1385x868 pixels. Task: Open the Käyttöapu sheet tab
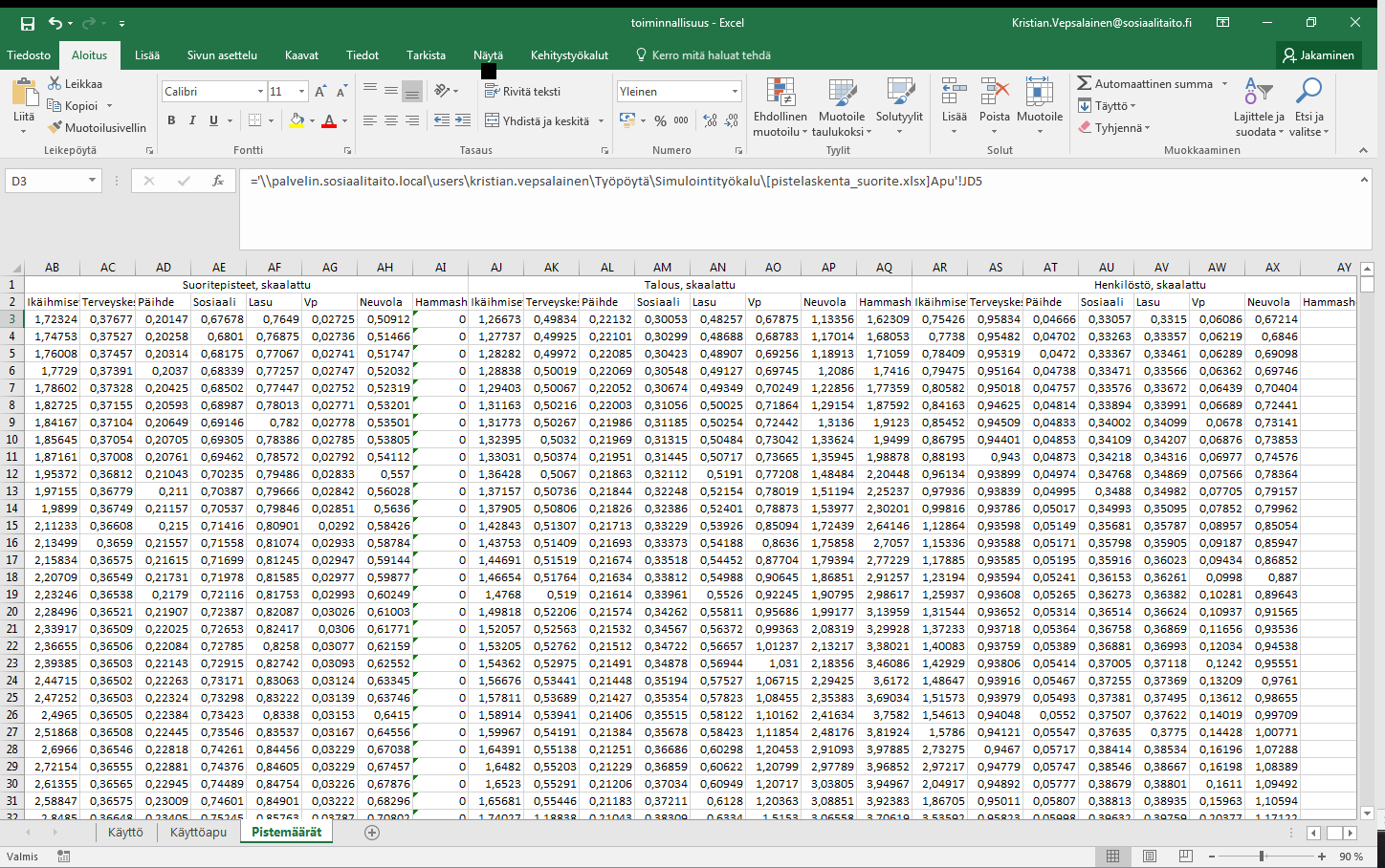198,833
